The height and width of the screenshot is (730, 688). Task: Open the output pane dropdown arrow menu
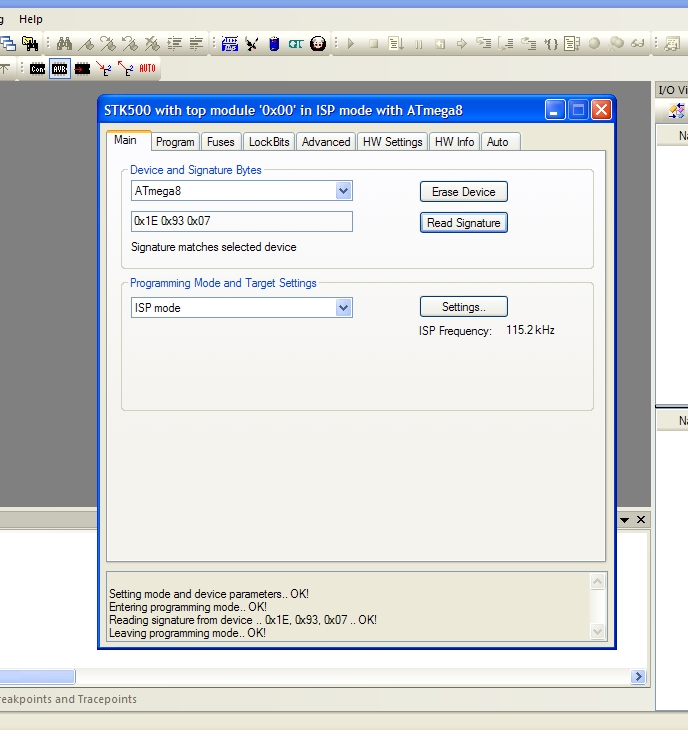(x=625, y=520)
